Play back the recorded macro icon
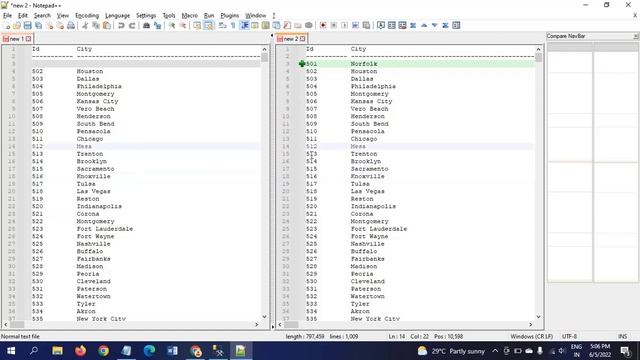The height and width of the screenshot is (360, 640). (x=344, y=25)
